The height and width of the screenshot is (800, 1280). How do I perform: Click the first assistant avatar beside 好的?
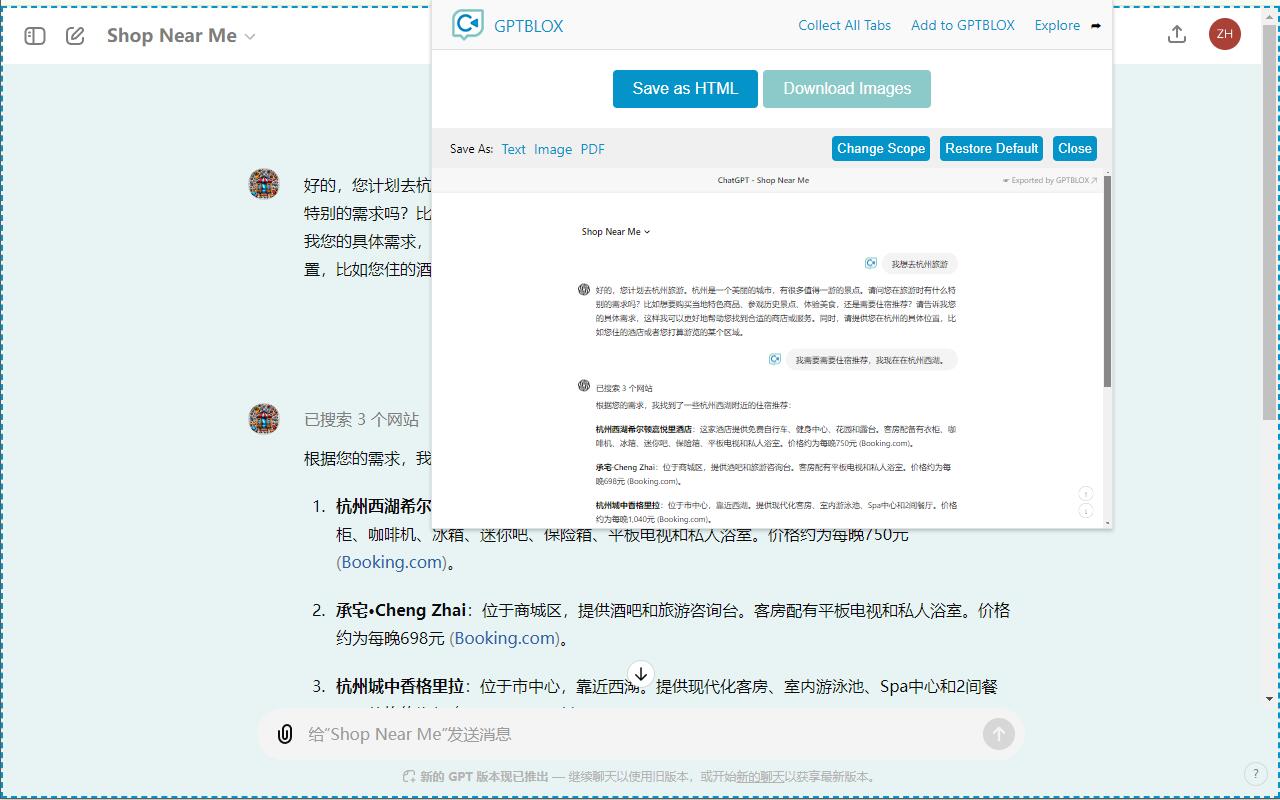pyautogui.click(x=264, y=184)
